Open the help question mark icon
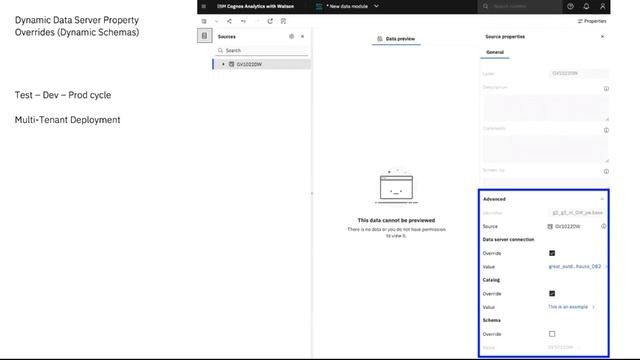Viewport: 640px width, 360px height. (570, 7)
